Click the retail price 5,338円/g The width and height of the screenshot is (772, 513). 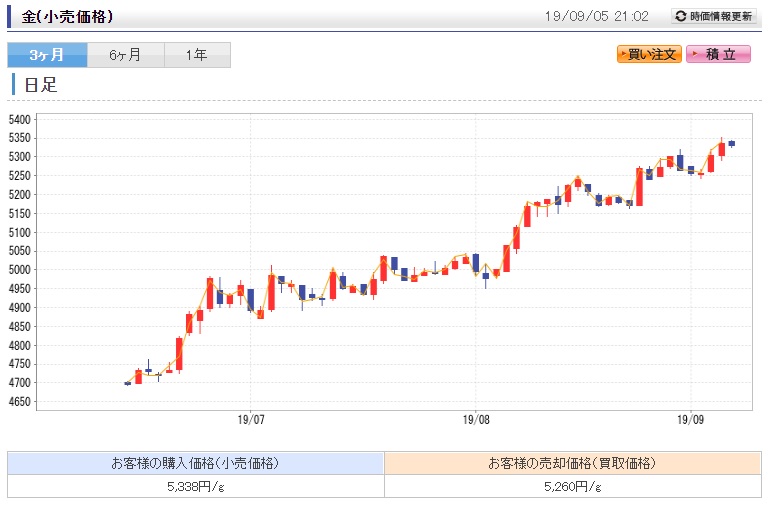coord(195,487)
